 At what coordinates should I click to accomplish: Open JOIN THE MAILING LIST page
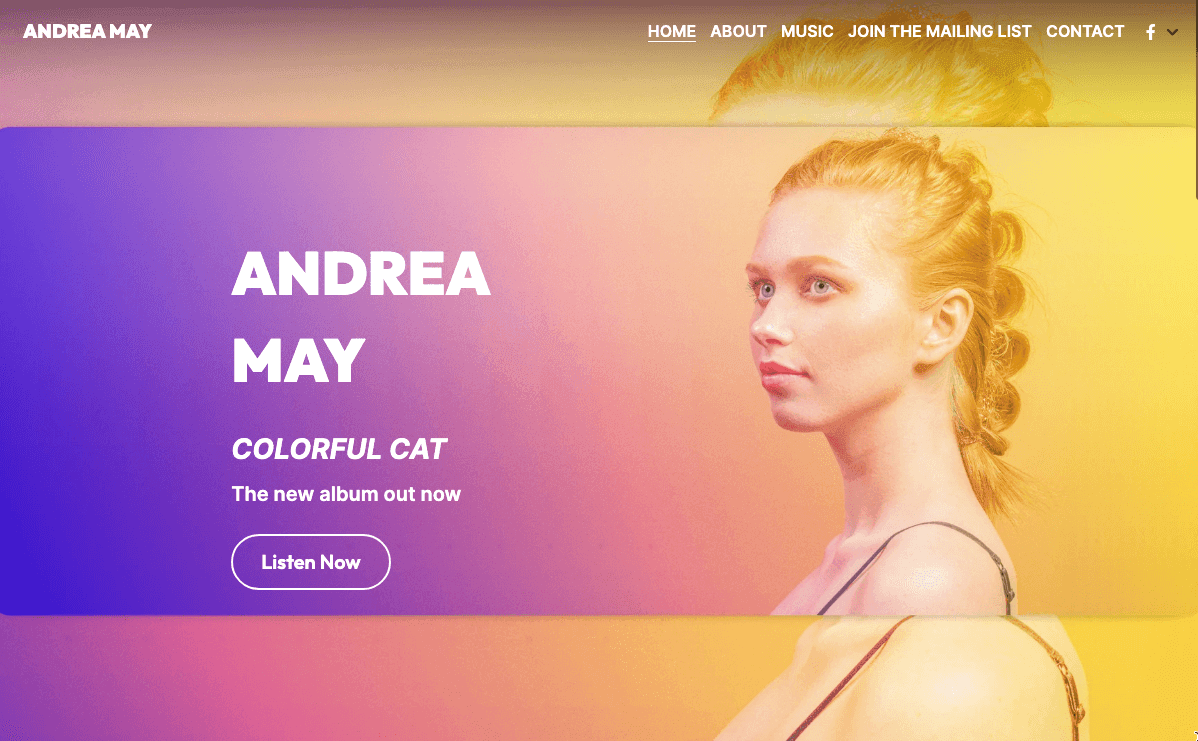[940, 31]
